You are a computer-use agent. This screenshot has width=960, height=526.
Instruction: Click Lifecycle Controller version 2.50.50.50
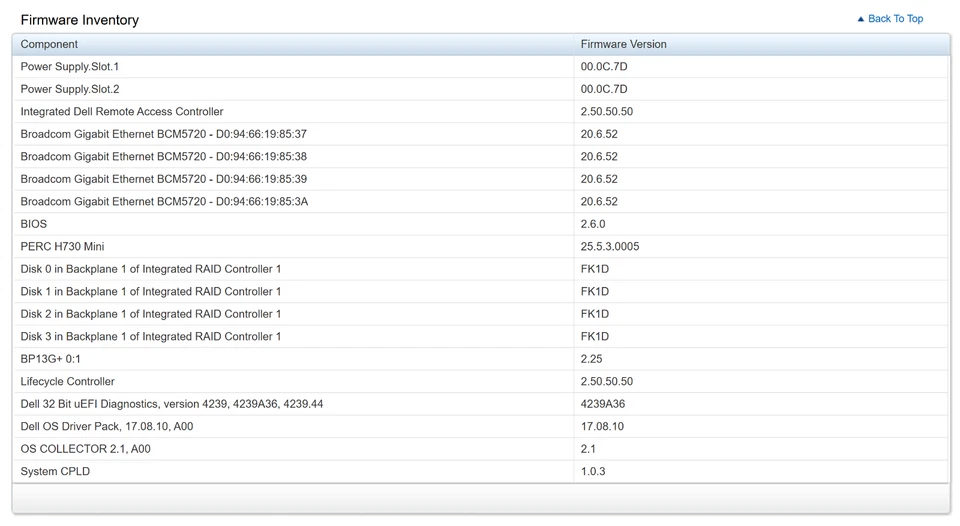pyautogui.click(x=607, y=381)
